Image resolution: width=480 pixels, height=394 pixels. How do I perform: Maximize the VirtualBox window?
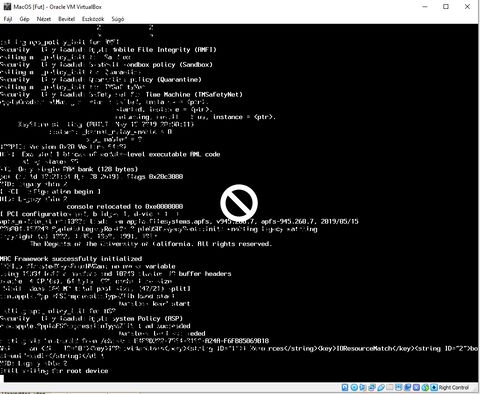click(446, 6)
